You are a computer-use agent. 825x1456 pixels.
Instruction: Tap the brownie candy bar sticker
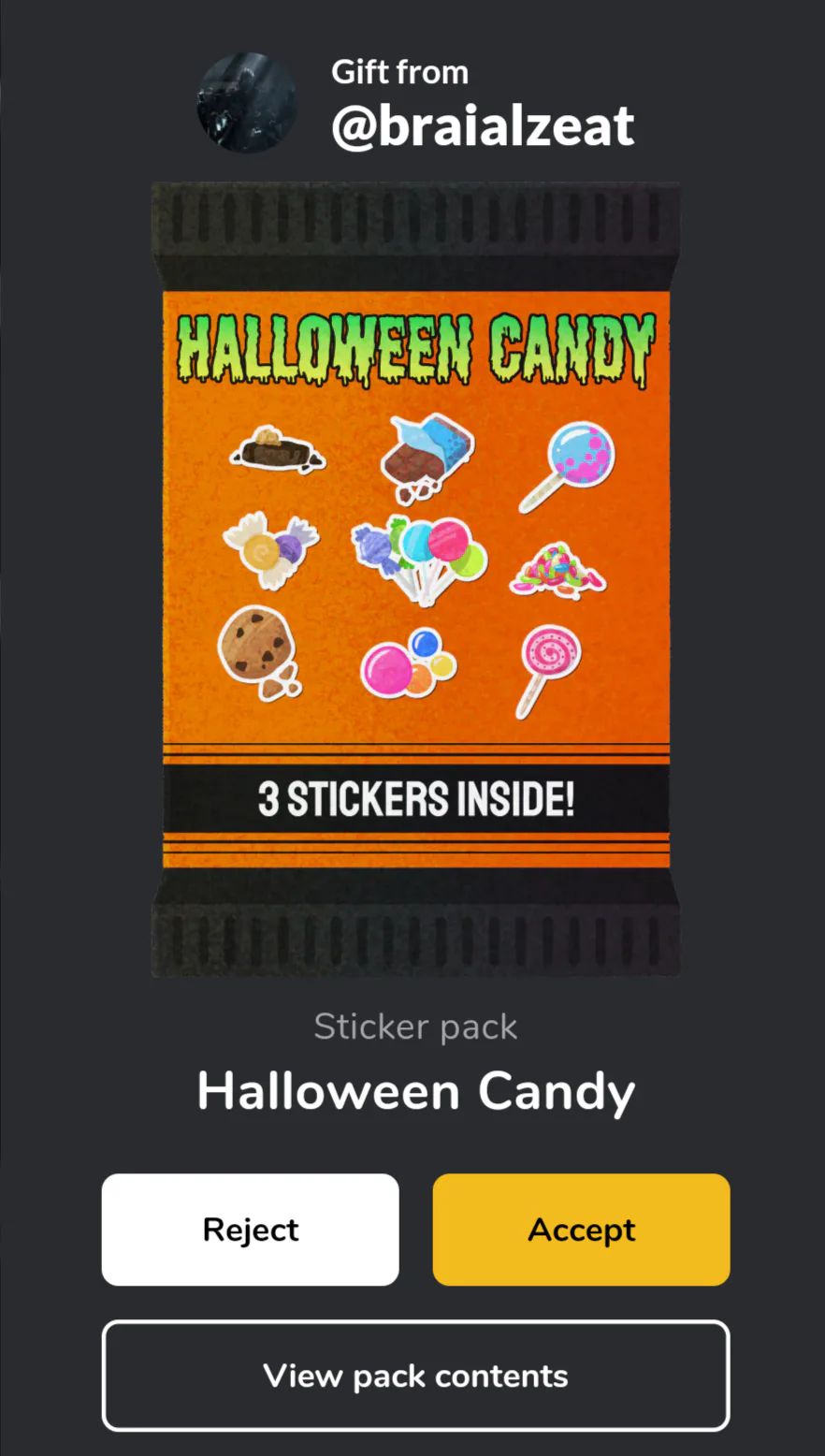click(278, 451)
